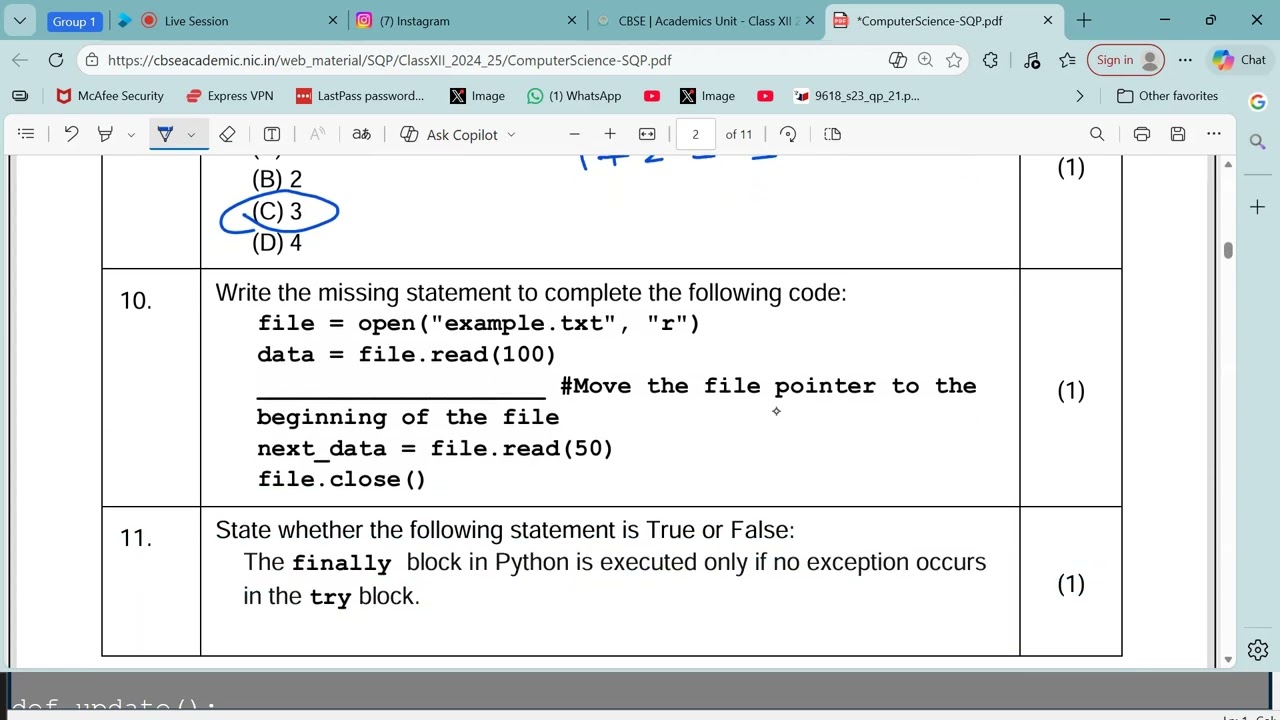The image size is (1280, 720).
Task: Switch to CBSE Academics Unit tab
Action: click(x=707, y=20)
